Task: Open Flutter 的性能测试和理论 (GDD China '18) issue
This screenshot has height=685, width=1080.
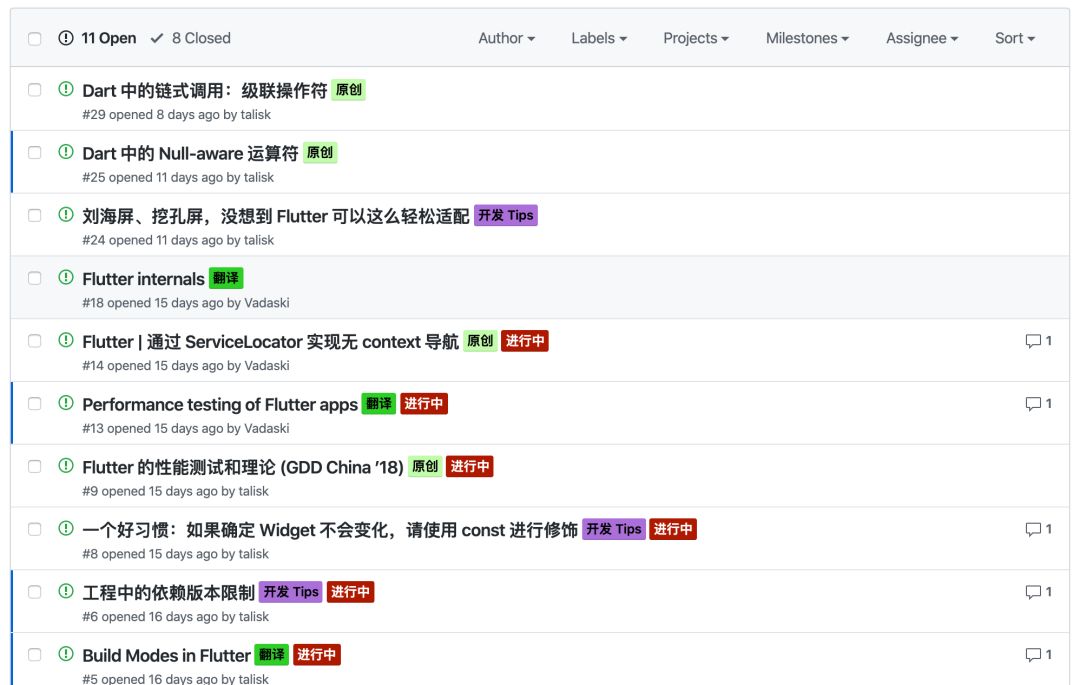Action: (242, 467)
